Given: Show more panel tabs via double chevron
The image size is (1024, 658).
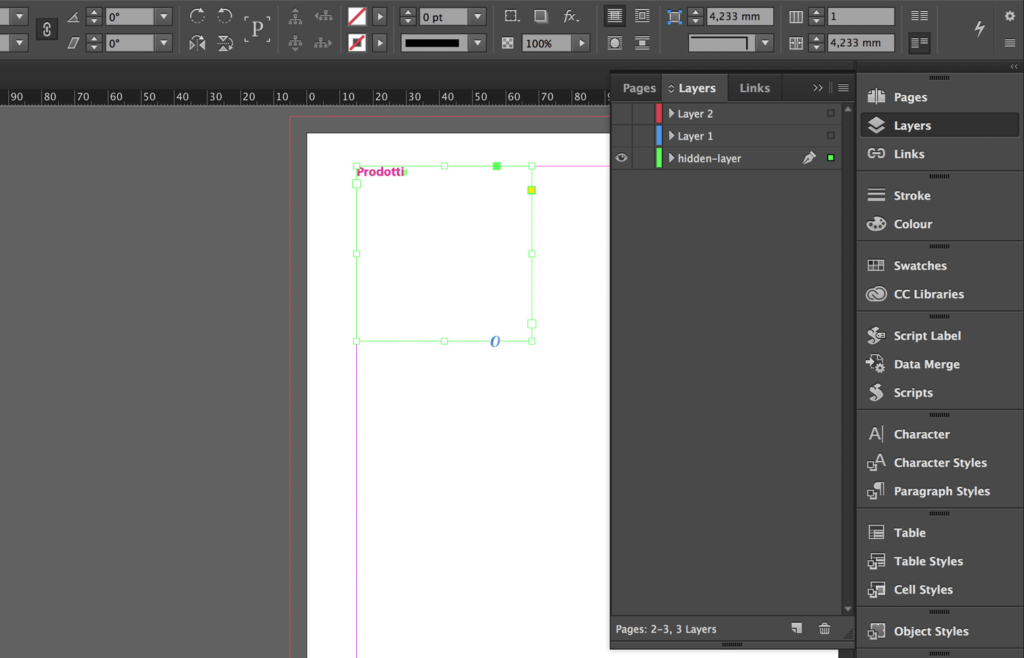Looking at the screenshot, I should coord(818,87).
